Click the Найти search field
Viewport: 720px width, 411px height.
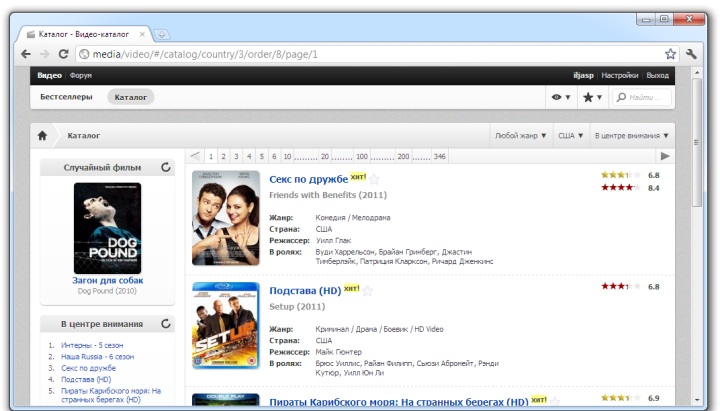pyautogui.click(x=642, y=97)
